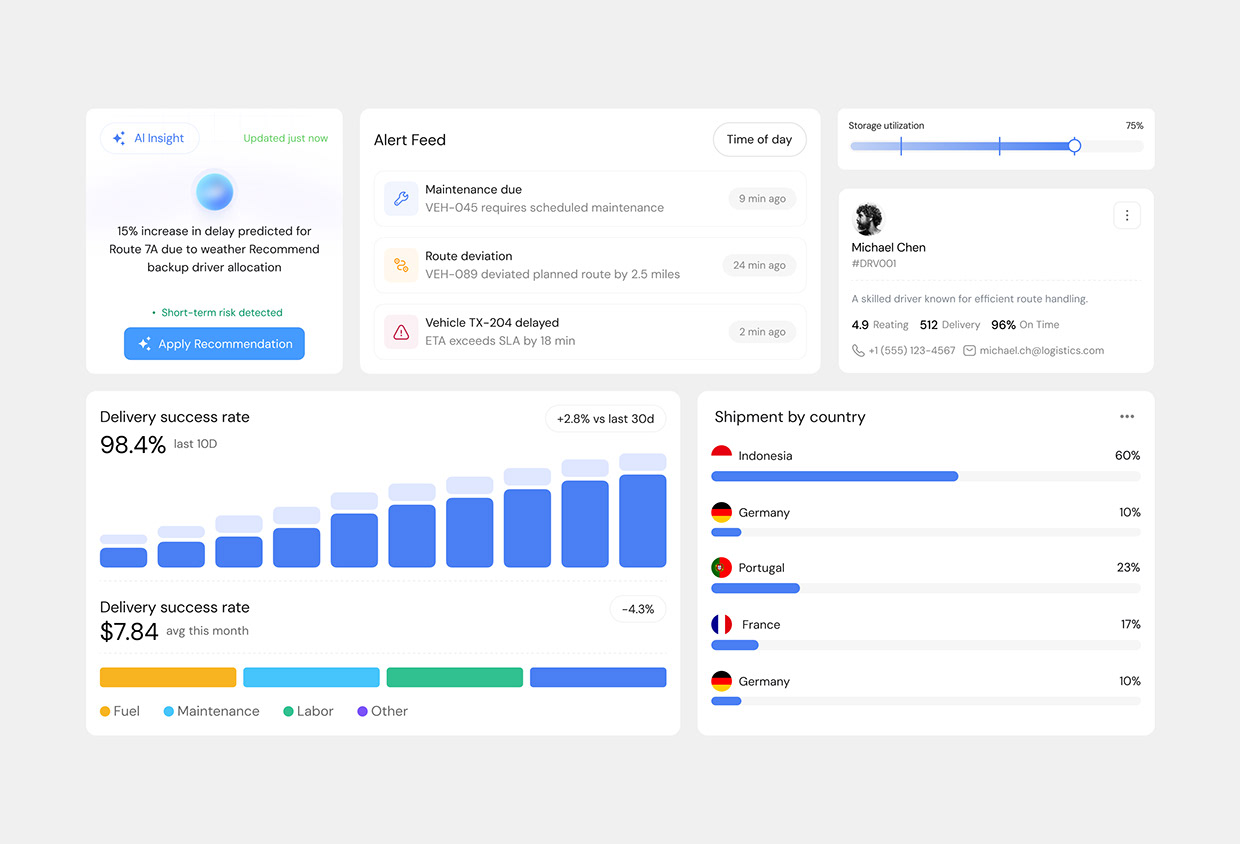The height and width of the screenshot is (844, 1240).
Task: Toggle the Fuel legend item
Action: (x=120, y=711)
